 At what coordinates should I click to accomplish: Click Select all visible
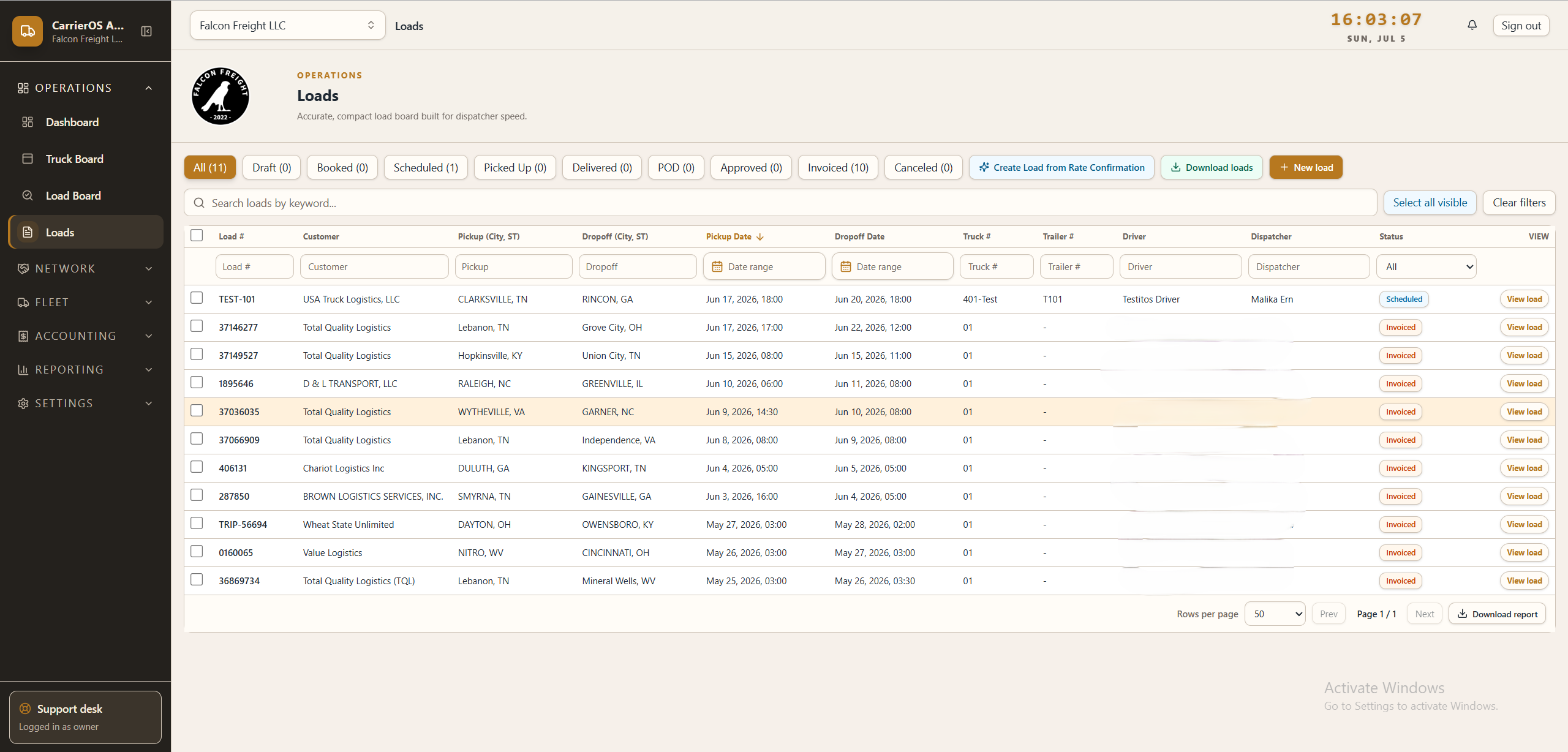[x=1430, y=203]
